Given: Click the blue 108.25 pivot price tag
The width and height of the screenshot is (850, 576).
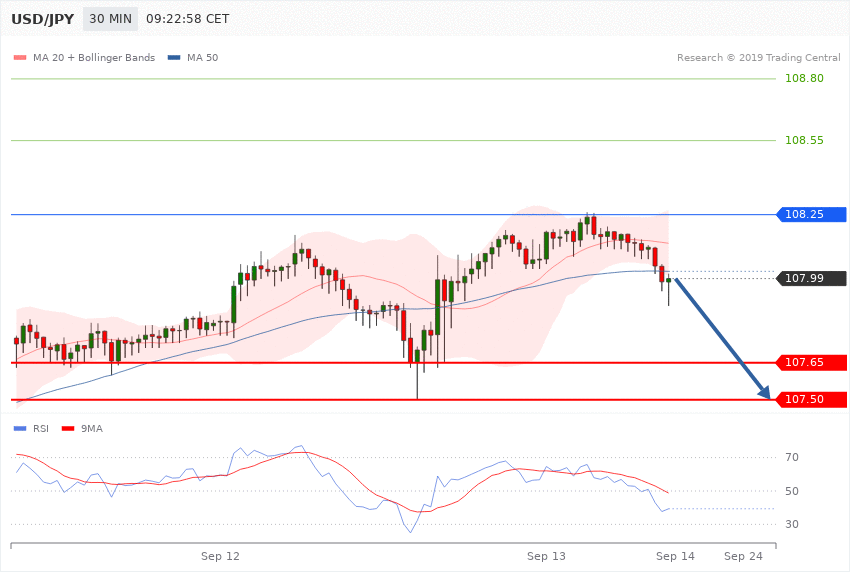Looking at the screenshot, I should tap(811, 215).
